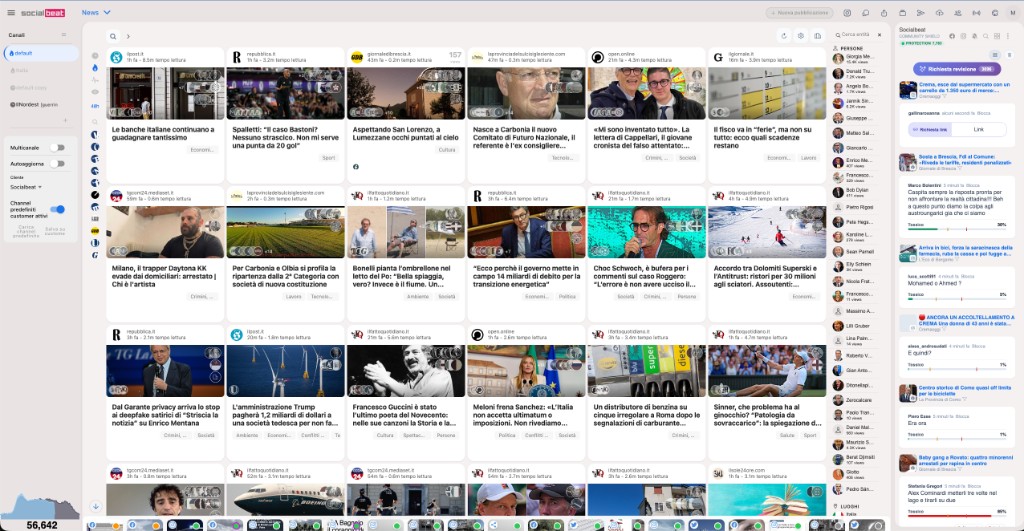Disable Channel predefiniti customer attivi switch
Screen dimensions: 1024x531
[x=57, y=209]
